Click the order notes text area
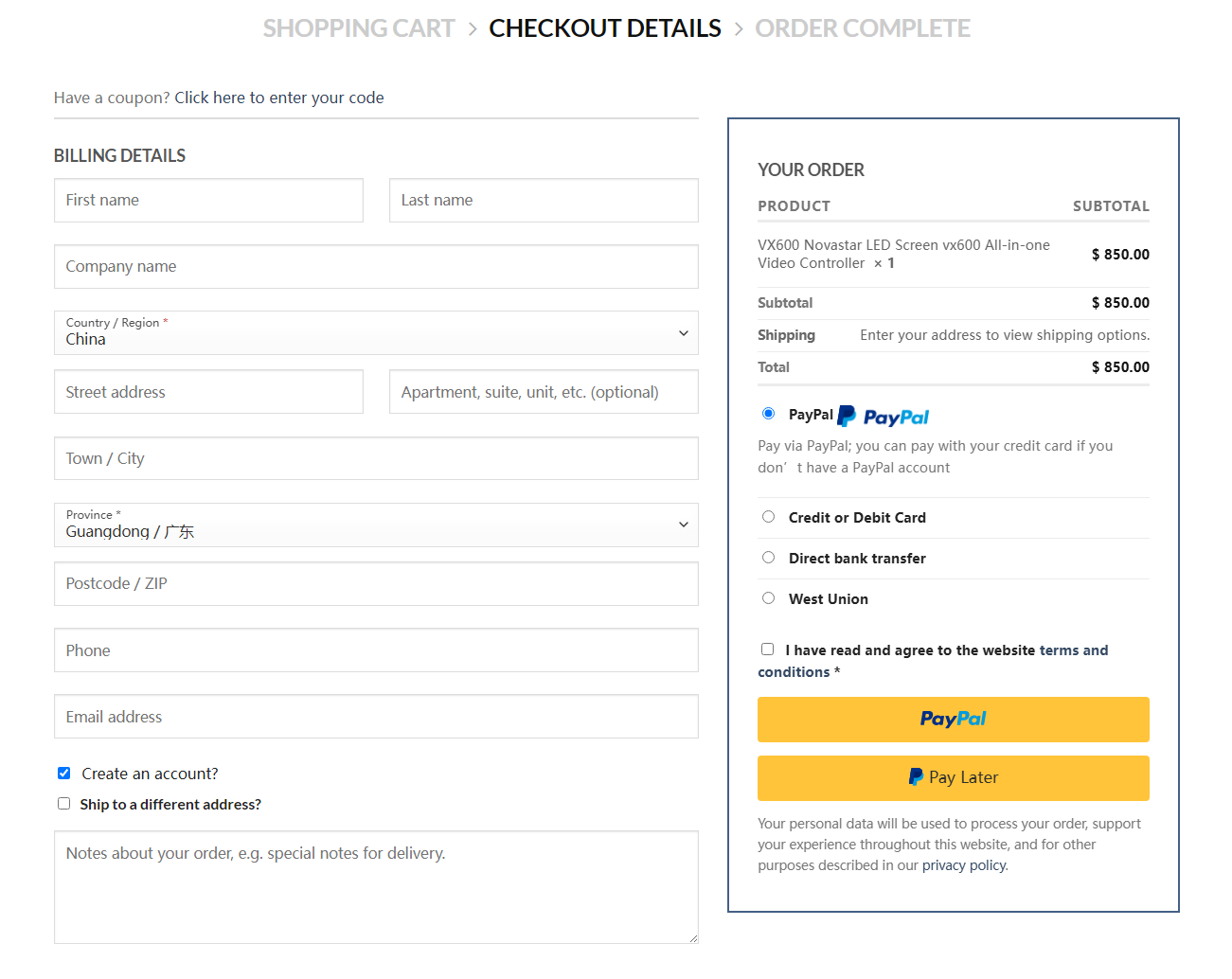Screen dimensions: 1232x979 click(376, 887)
